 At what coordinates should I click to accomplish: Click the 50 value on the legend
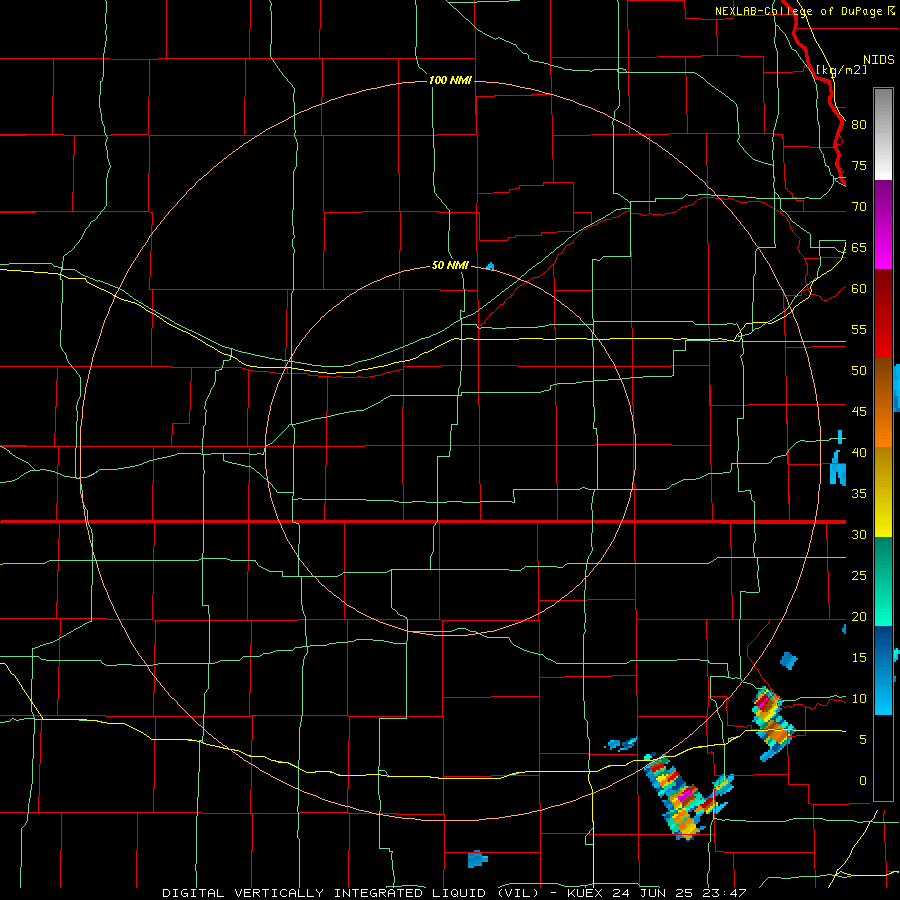pyautogui.click(x=859, y=371)
